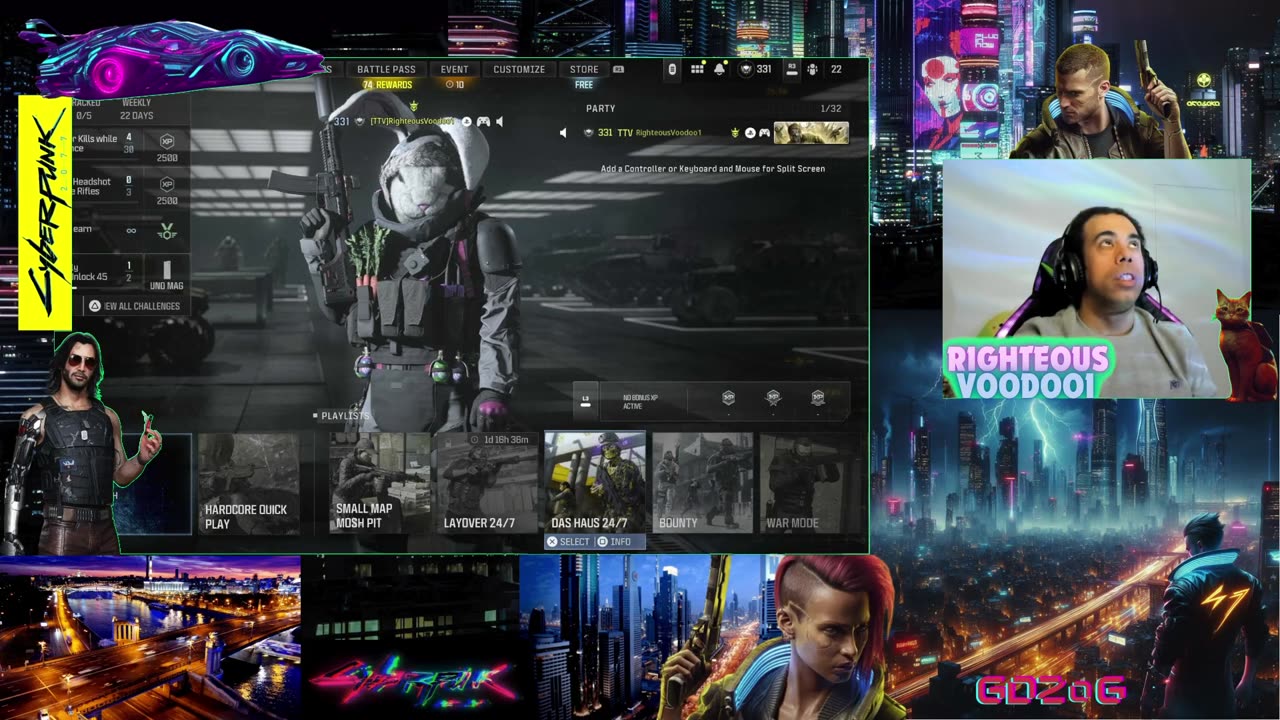Select the Bounty playlist
The image size is (1280, 720).
coord(703,484)
